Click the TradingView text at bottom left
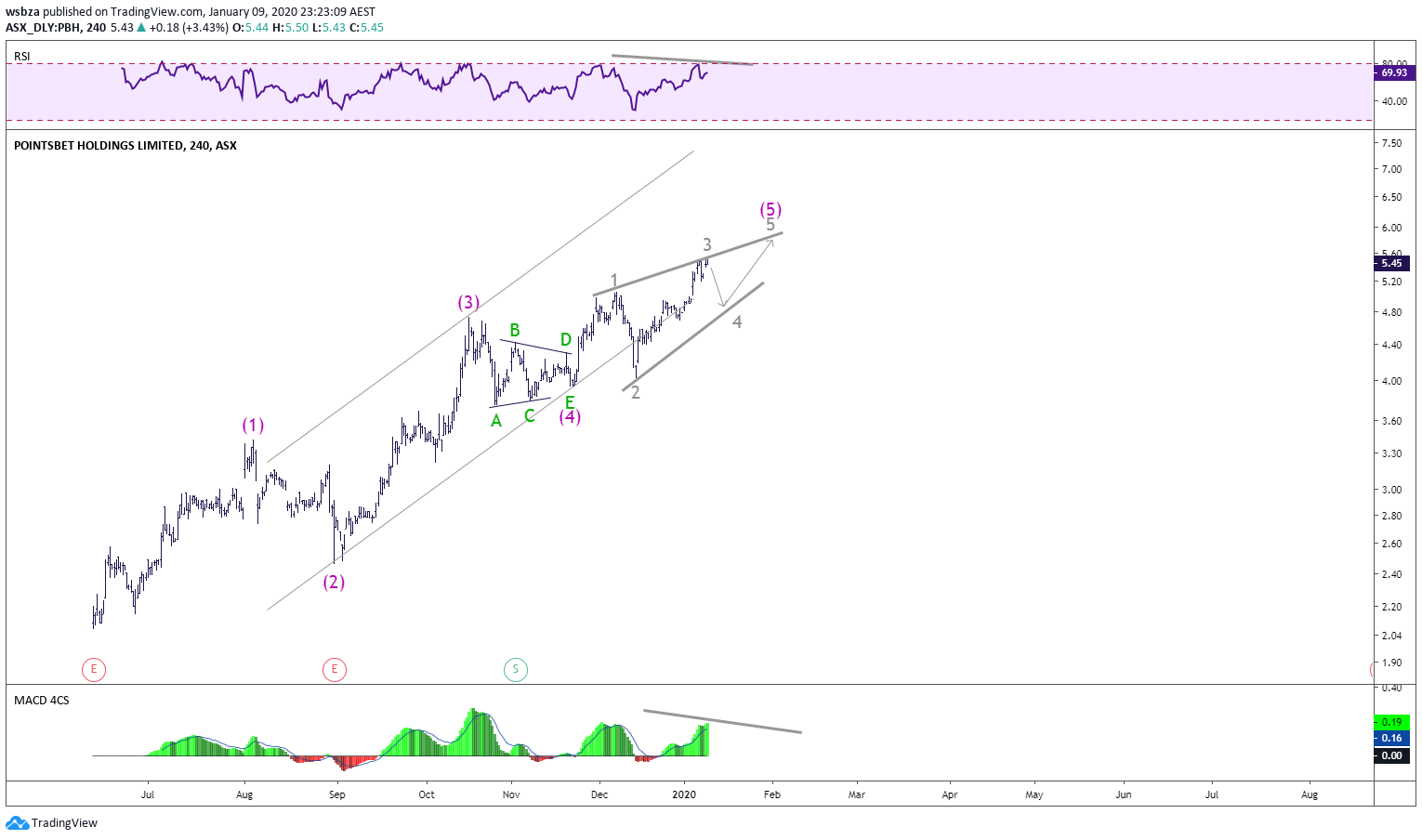Screen dimensions: 1422x840 coord(64,823)
